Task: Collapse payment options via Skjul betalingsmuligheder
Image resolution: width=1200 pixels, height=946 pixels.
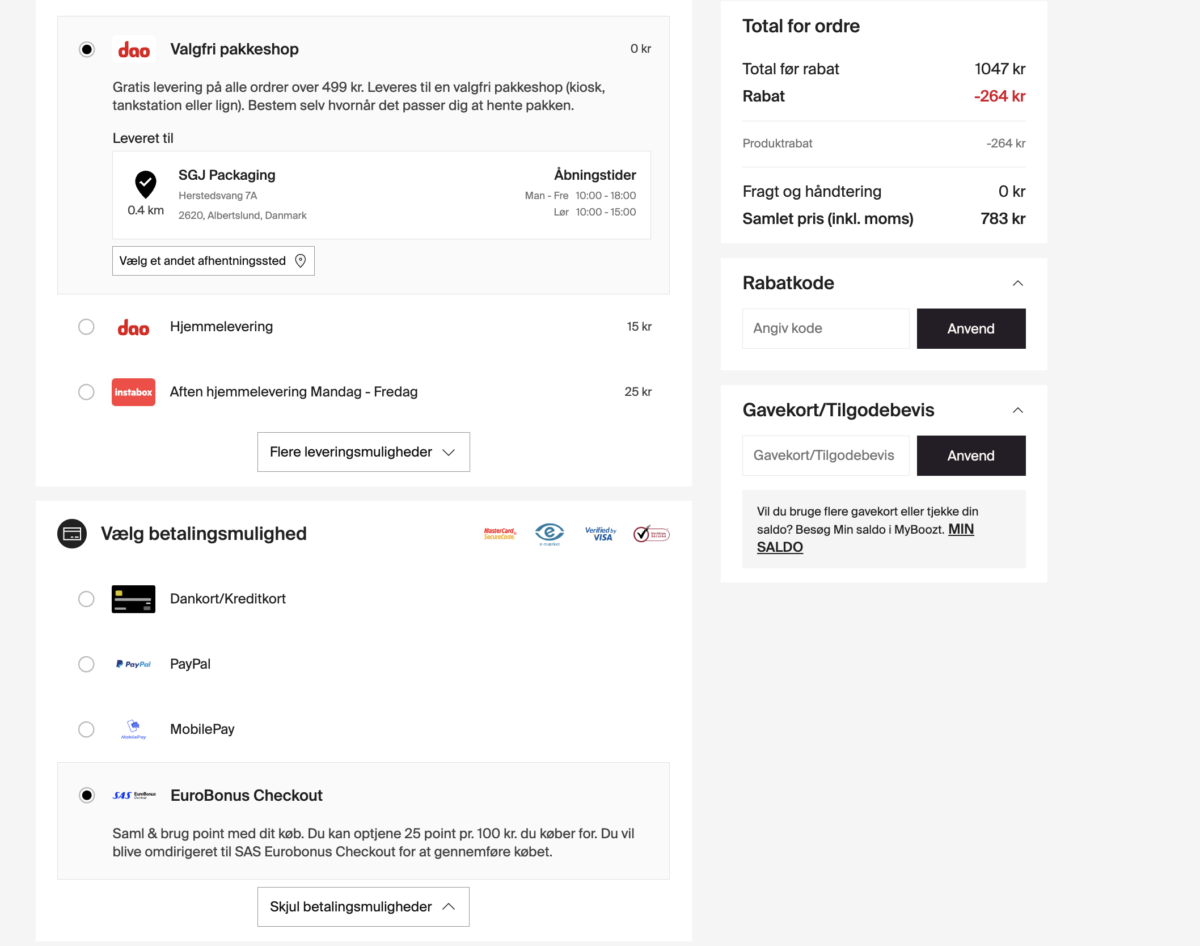Action: coord(363,907)
